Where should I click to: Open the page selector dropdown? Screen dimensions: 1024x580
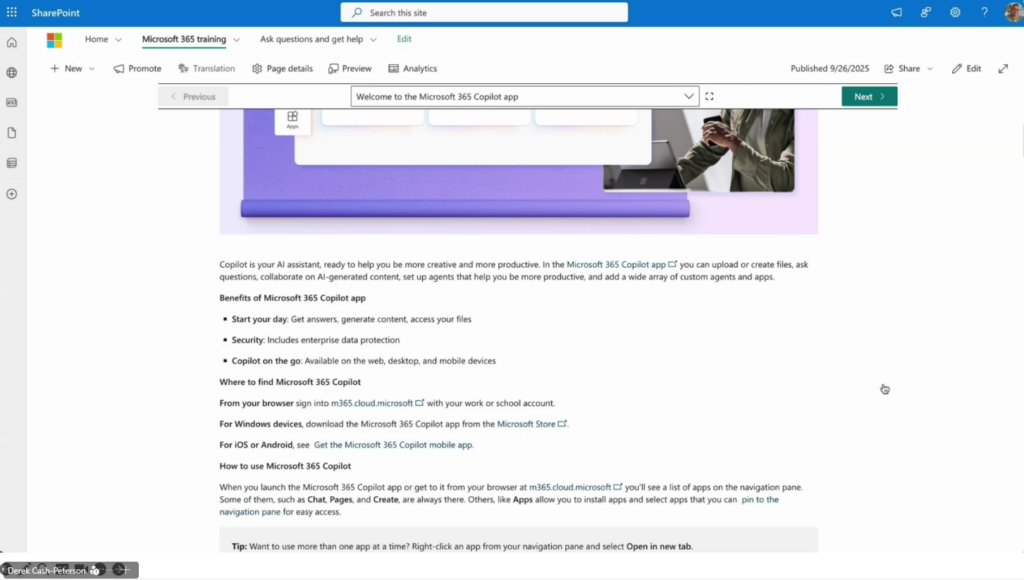(524, 96)
